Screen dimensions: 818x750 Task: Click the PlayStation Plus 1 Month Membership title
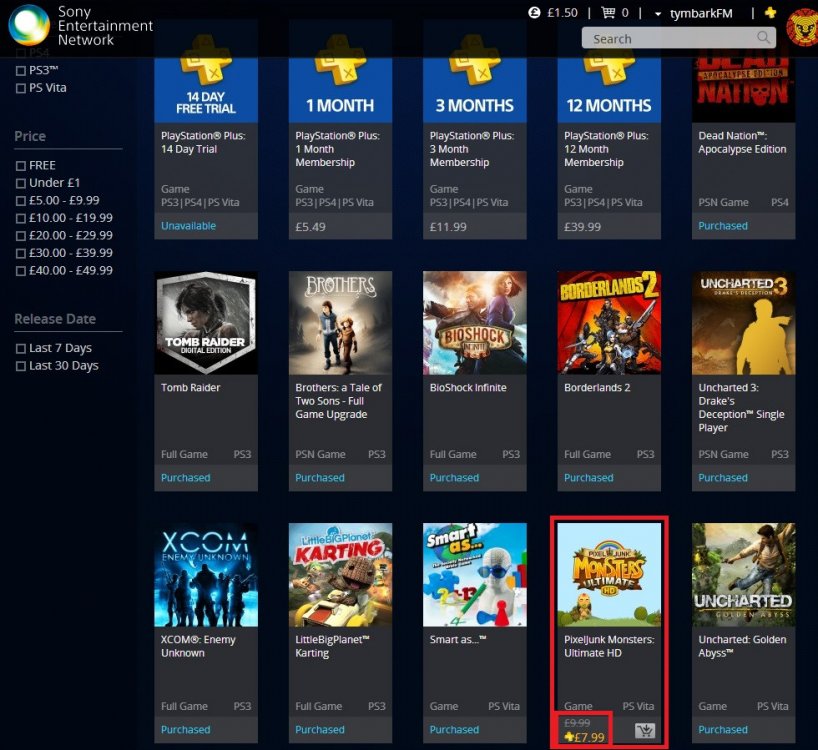338,149
